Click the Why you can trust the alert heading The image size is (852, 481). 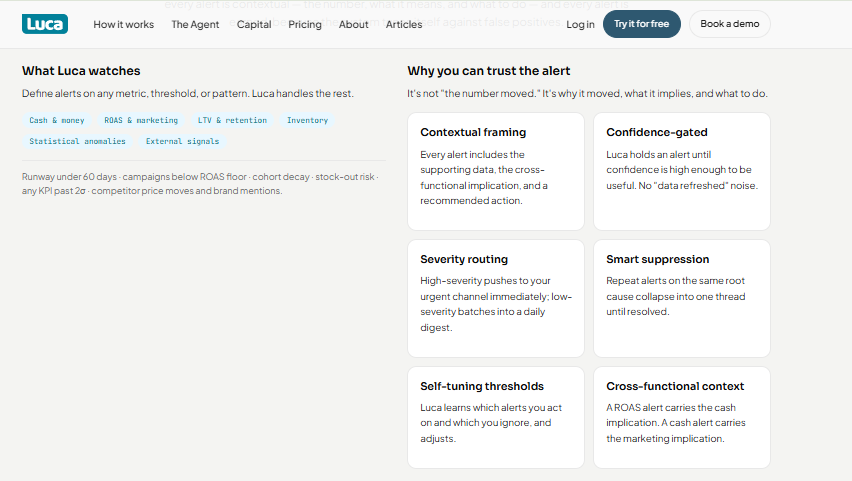[x=488, y=71]
